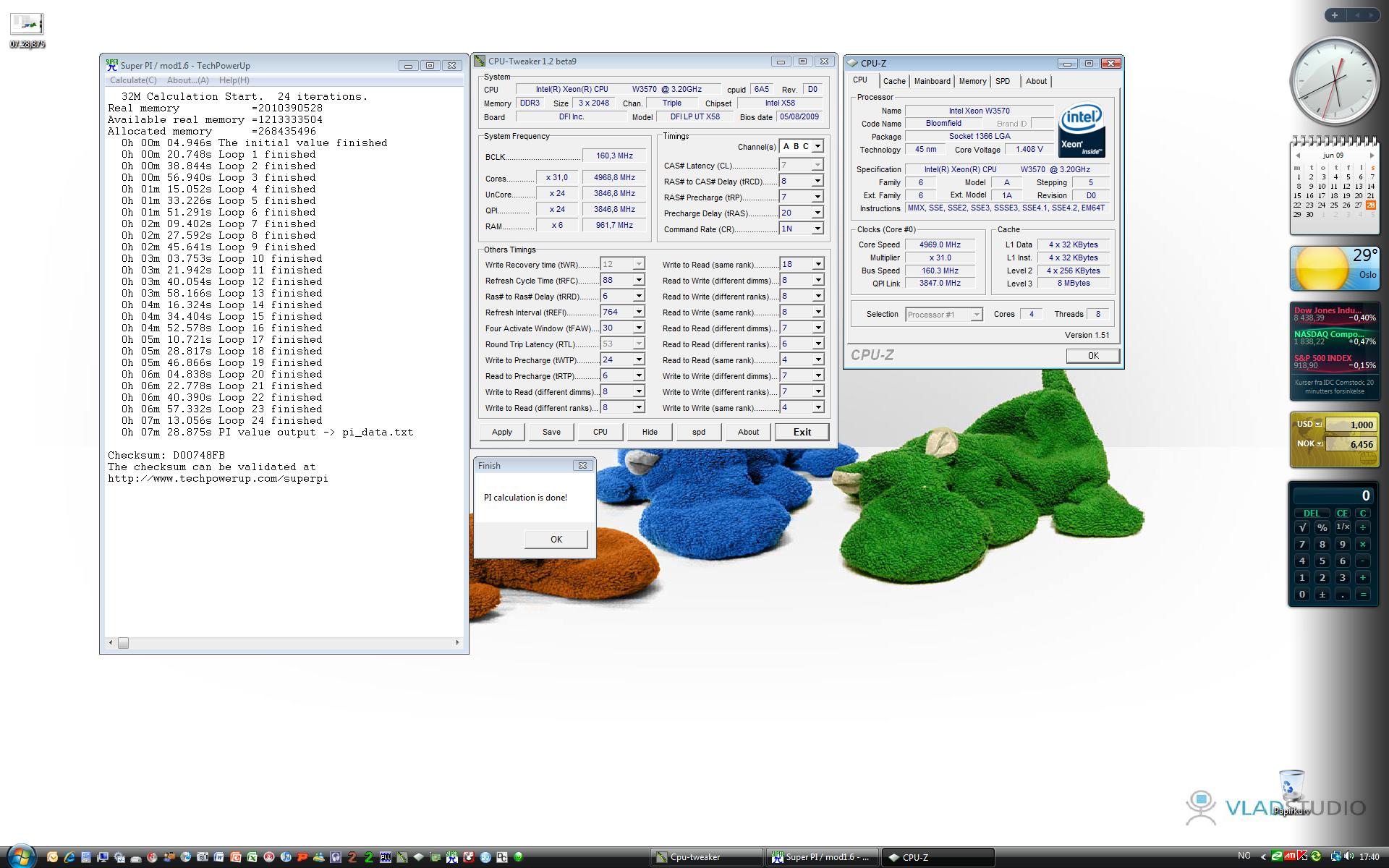This screenshot has height=868, width=1389.
Task: Open Refresh Cycle Time (tRFC) dropdown
Action: pyautogui.click(x=638, y=280)
